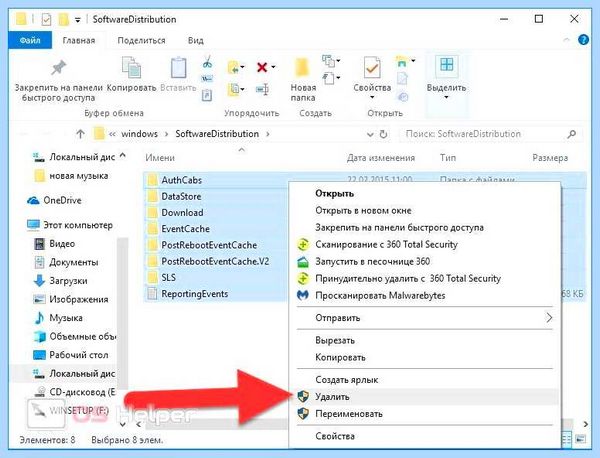
Task: Choose Просканировать Malwarebytes
Action: (425, 295)
